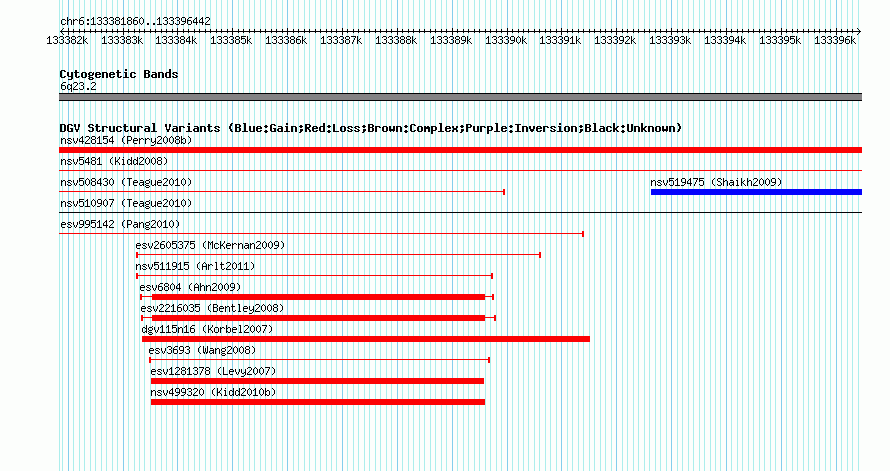Click the 133391k ruler tick label
This screenshot has height=471, width=890.
(560, 40)
